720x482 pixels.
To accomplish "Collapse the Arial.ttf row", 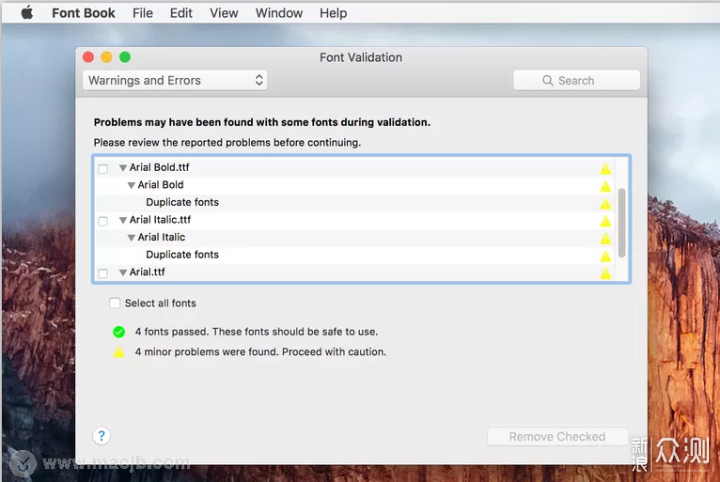I will coord(123,273).
